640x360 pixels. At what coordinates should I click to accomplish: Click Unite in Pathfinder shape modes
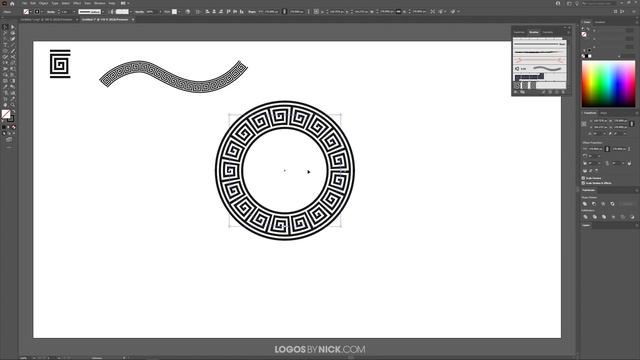click(x=585, y=204)
